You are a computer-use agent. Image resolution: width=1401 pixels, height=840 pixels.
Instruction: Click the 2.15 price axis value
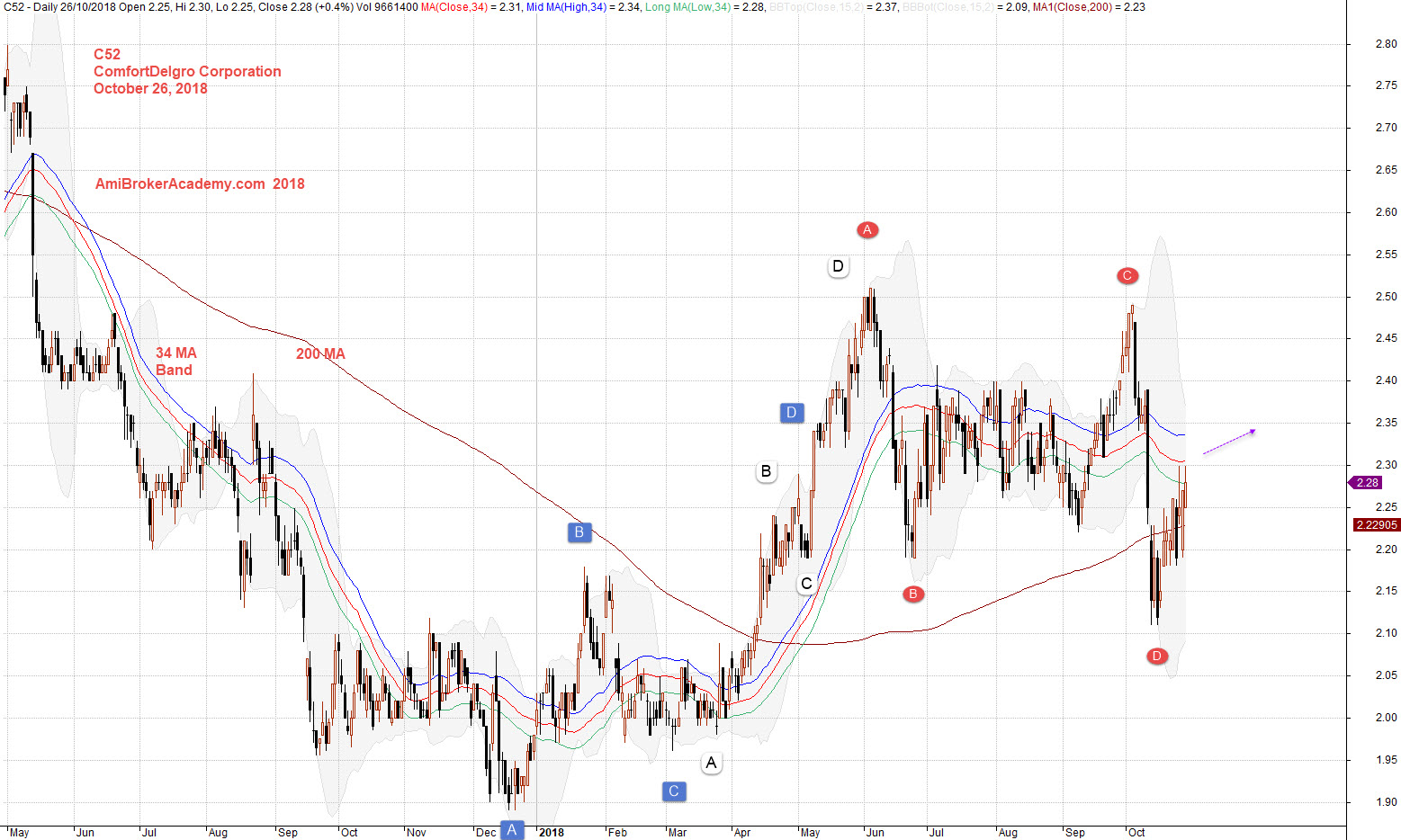tap(1386, 591)
